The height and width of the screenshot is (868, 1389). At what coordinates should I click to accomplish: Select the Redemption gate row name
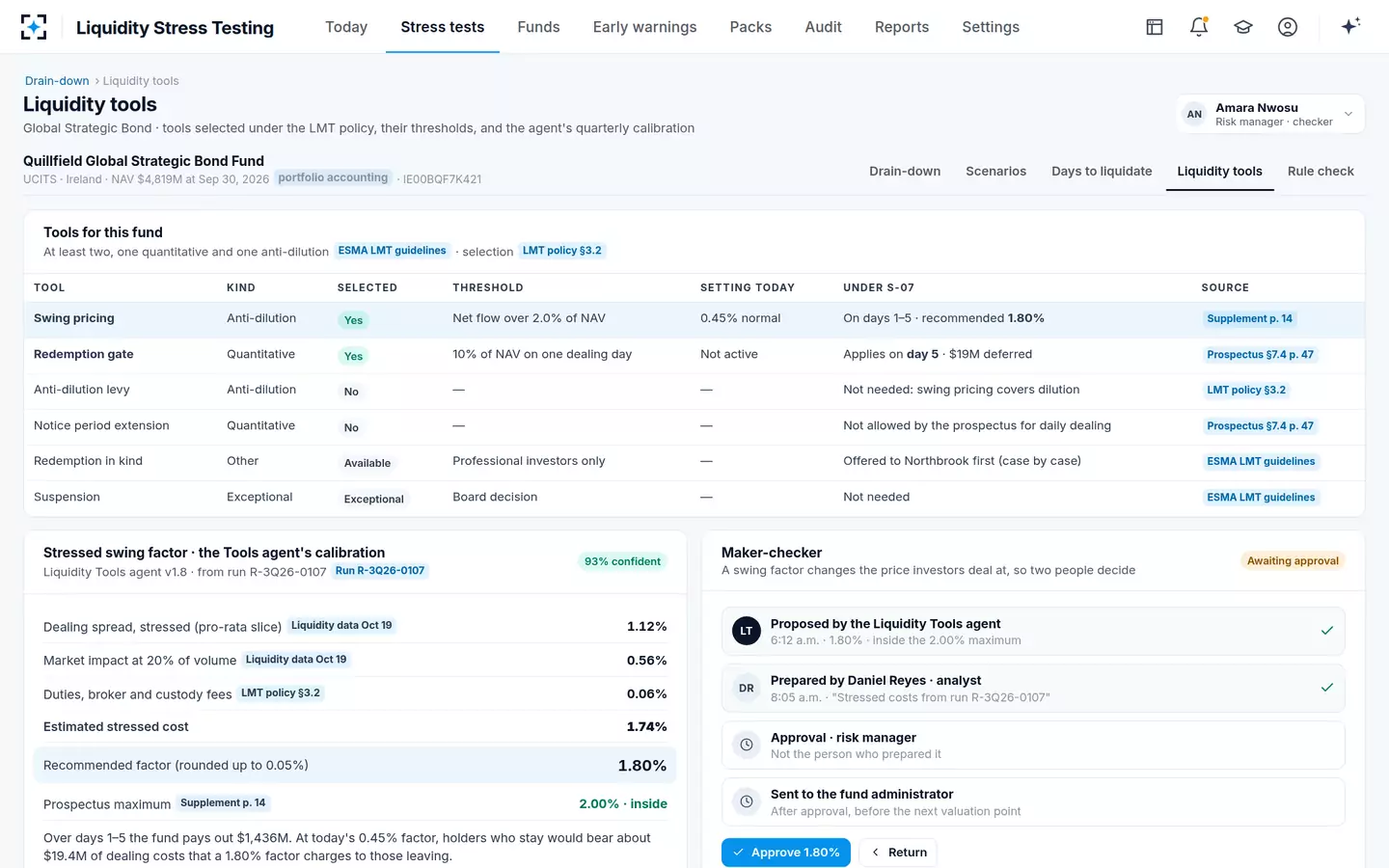tap(84, 354)
